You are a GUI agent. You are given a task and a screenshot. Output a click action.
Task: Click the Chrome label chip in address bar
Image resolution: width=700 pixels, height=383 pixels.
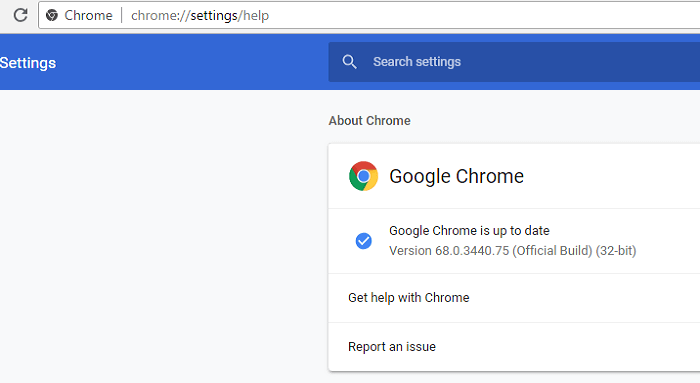(88, 16)
